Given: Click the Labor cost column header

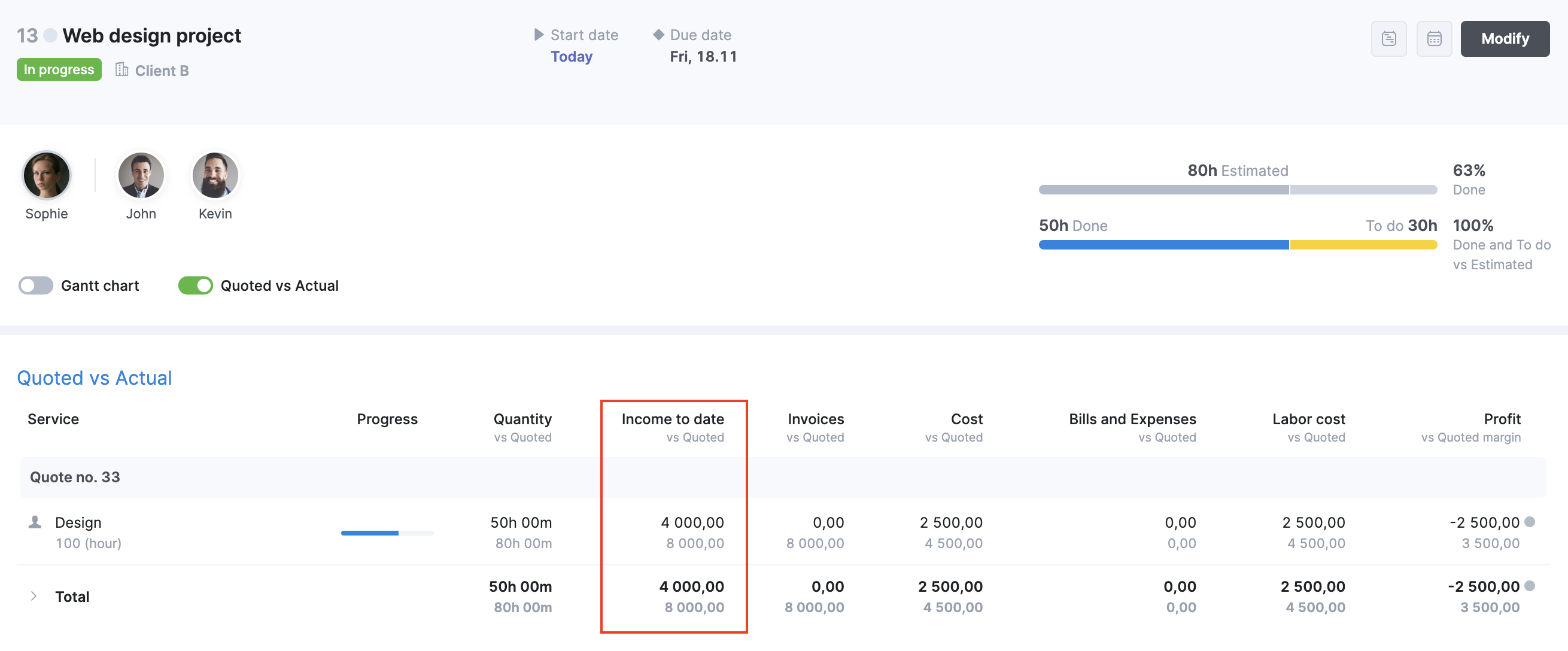Looking at the screenshot, I should click(x=1309, y=419).
